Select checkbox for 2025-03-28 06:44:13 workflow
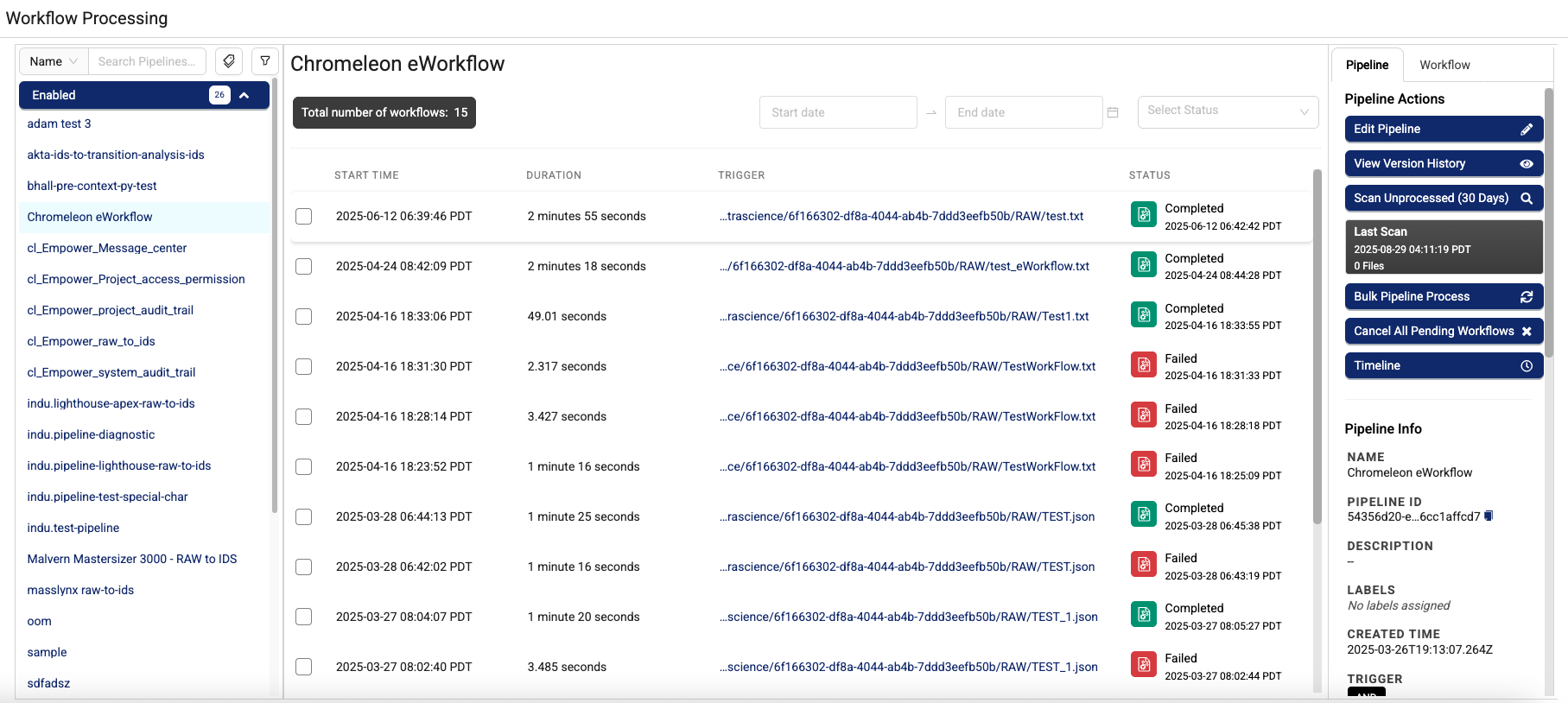This screenshot has height=703, width=1568. click(x=304, y=516)
